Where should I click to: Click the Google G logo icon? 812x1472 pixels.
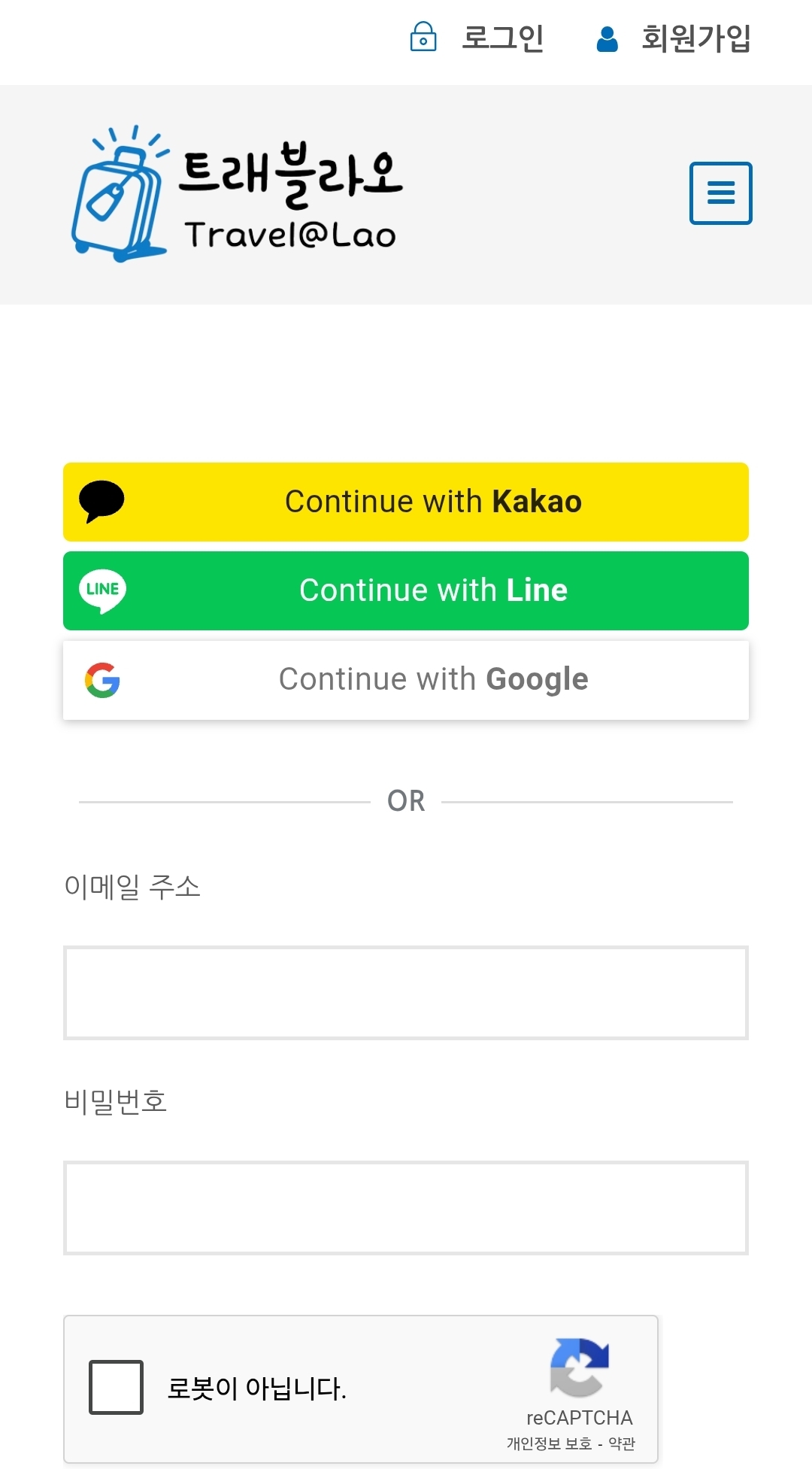pos(102,680)
